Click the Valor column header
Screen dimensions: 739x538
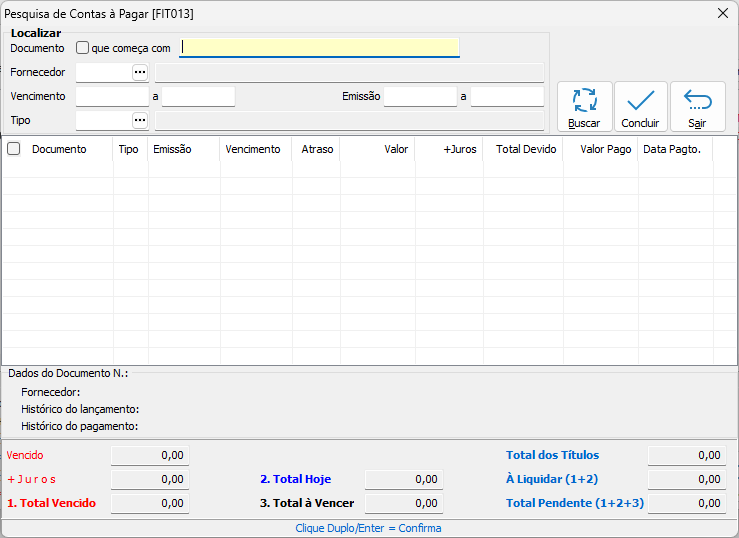point(396,149)
